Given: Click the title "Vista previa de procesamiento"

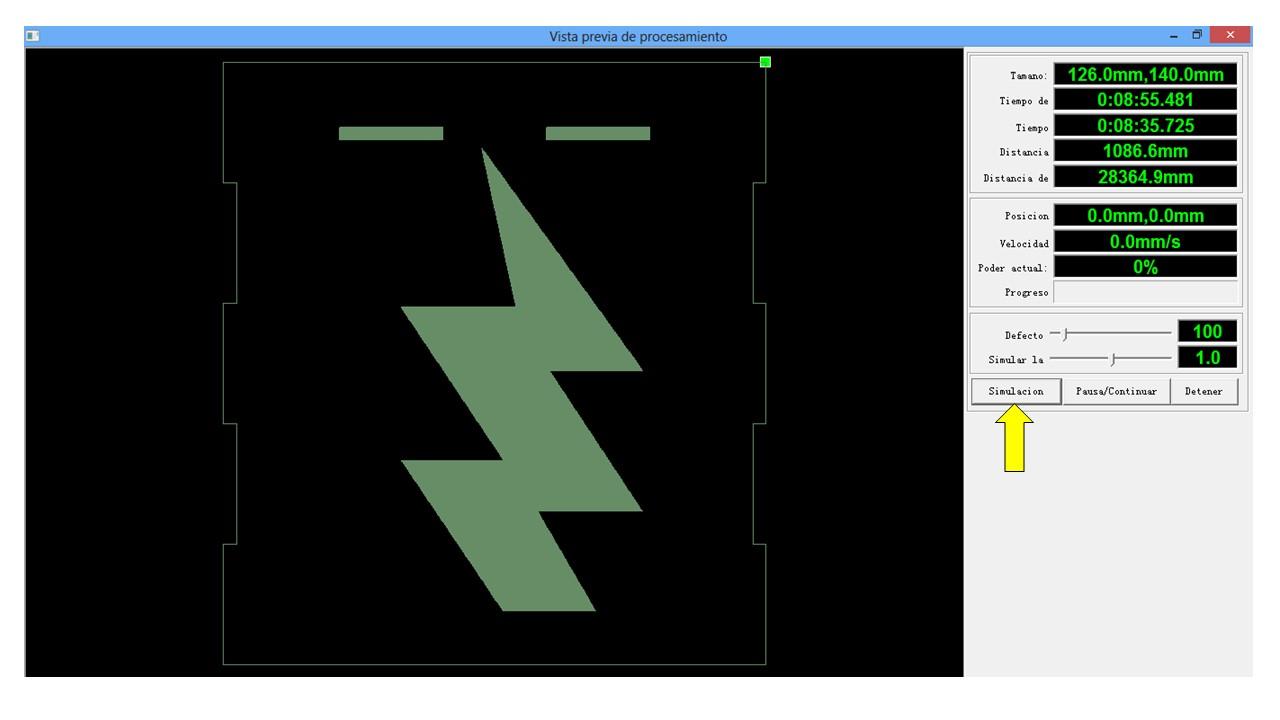Looking at the screenshot, I should pos(639,37).
